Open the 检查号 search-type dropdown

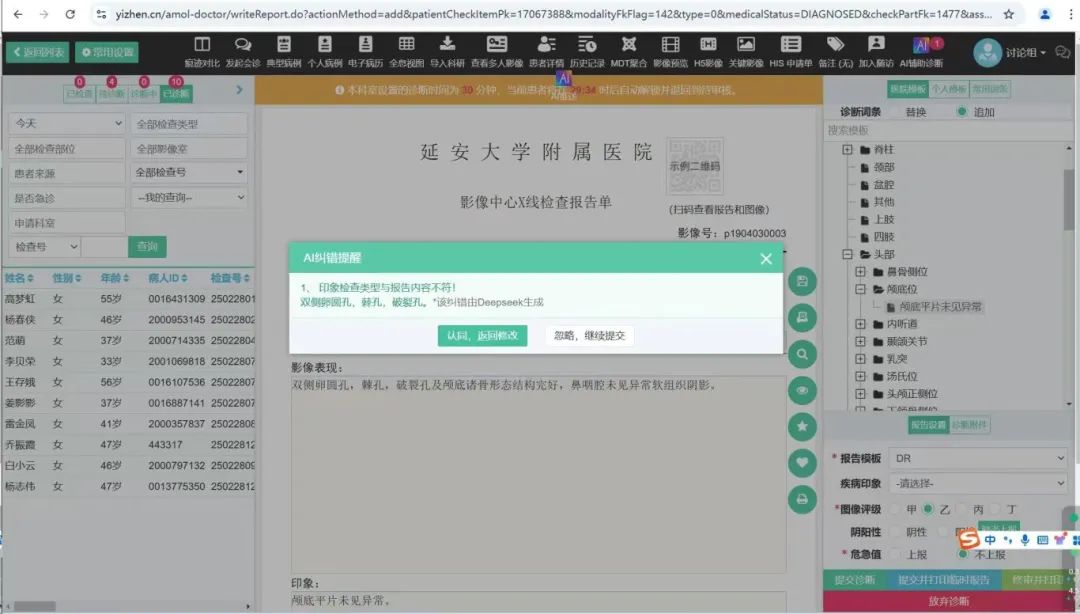[x=44, y=247]
